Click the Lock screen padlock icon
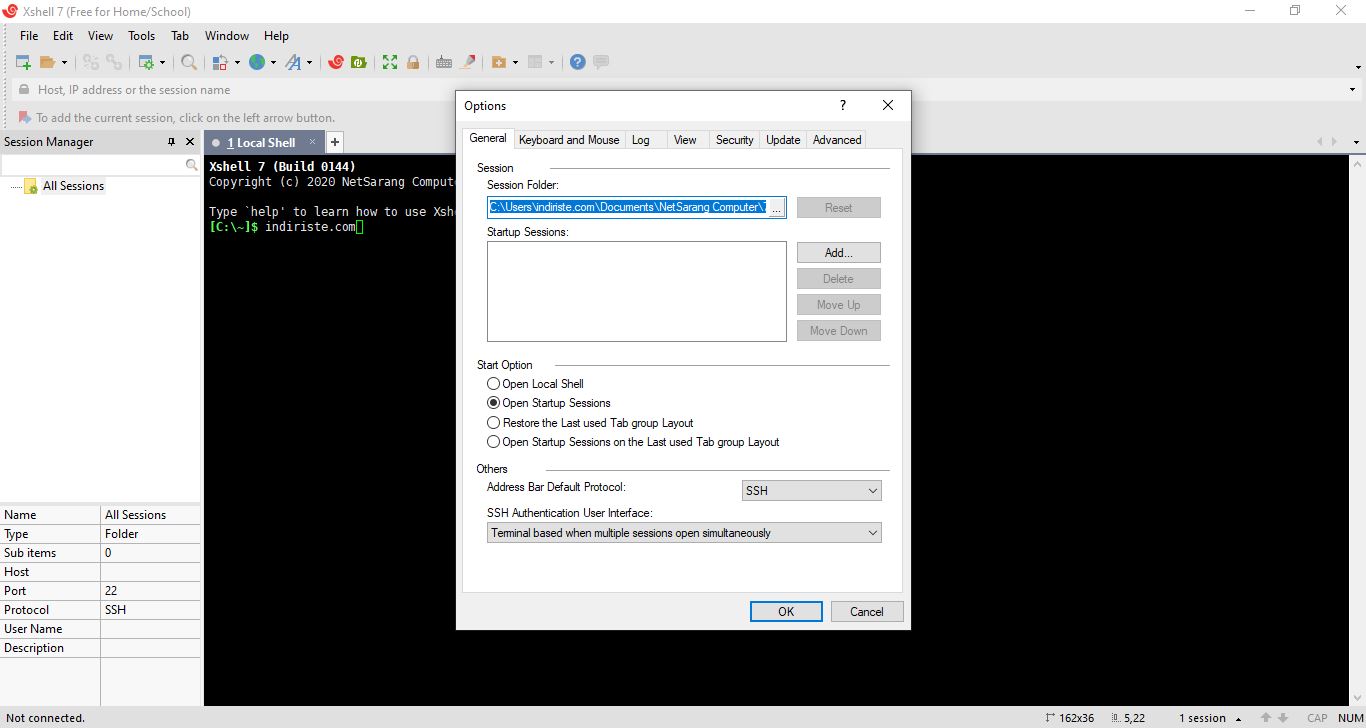 [413, 62]
